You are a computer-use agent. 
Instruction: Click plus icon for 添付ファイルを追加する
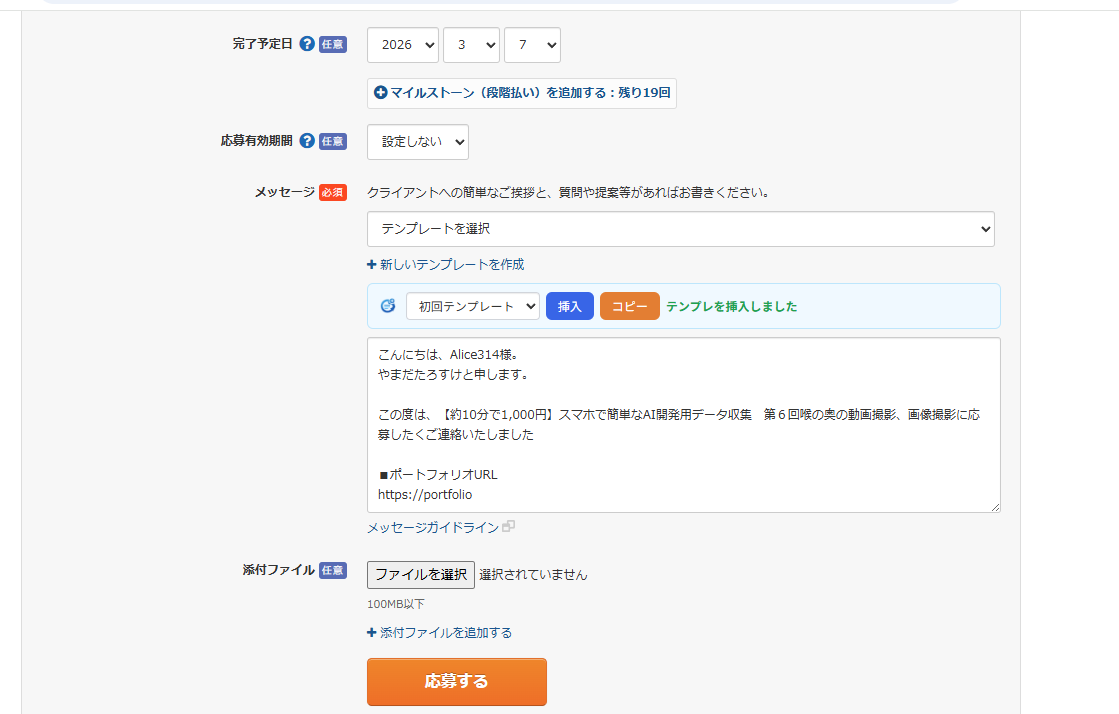tap(371, 632)
